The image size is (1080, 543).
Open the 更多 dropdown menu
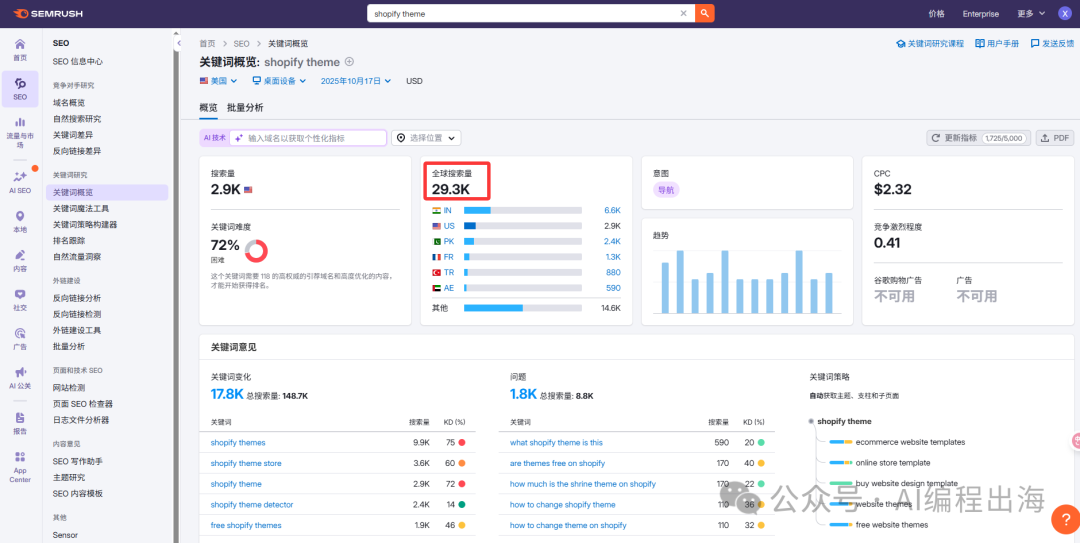(x=1031, y=13)
